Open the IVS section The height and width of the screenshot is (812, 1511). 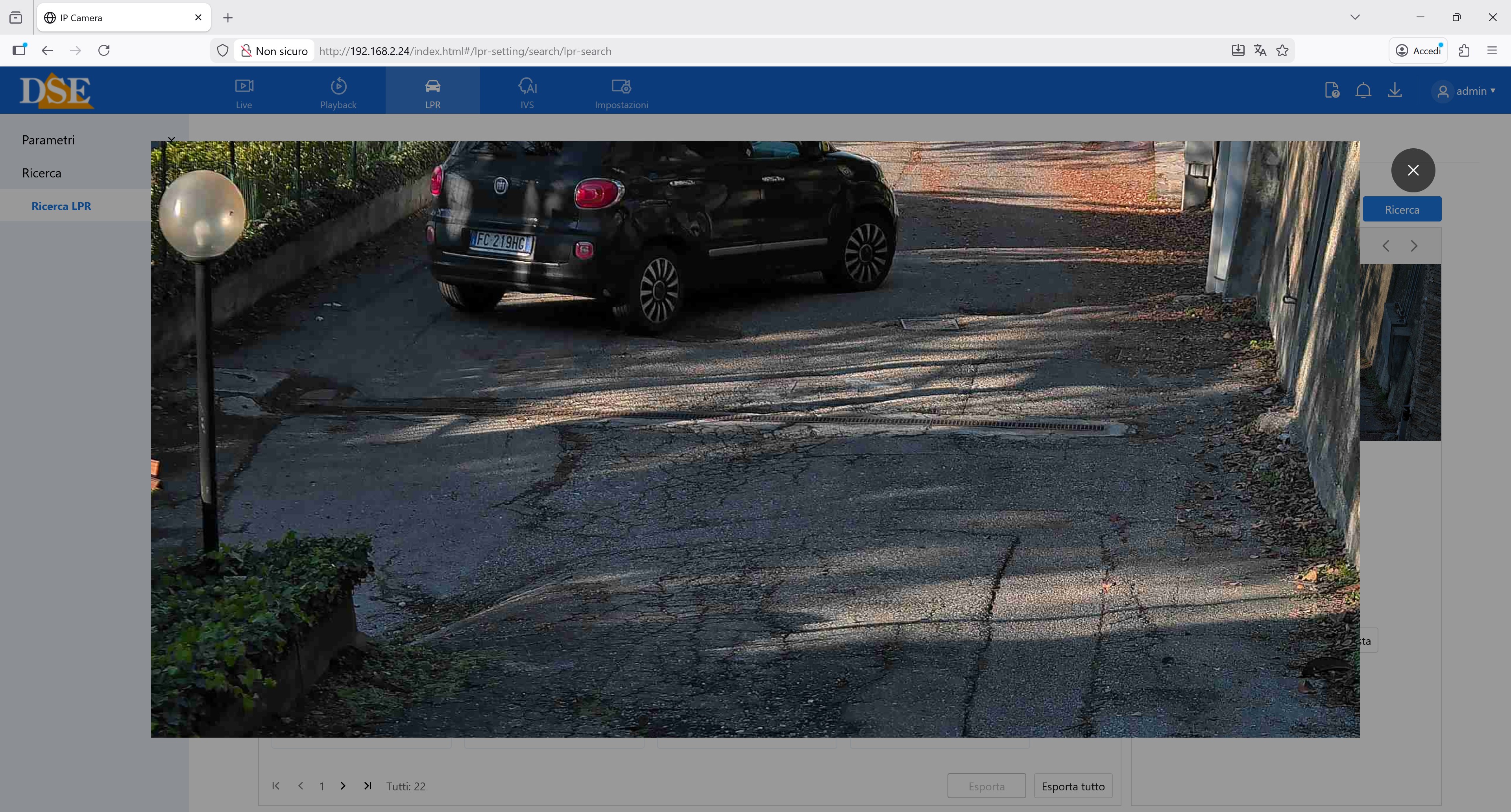(x=527, y=92)
